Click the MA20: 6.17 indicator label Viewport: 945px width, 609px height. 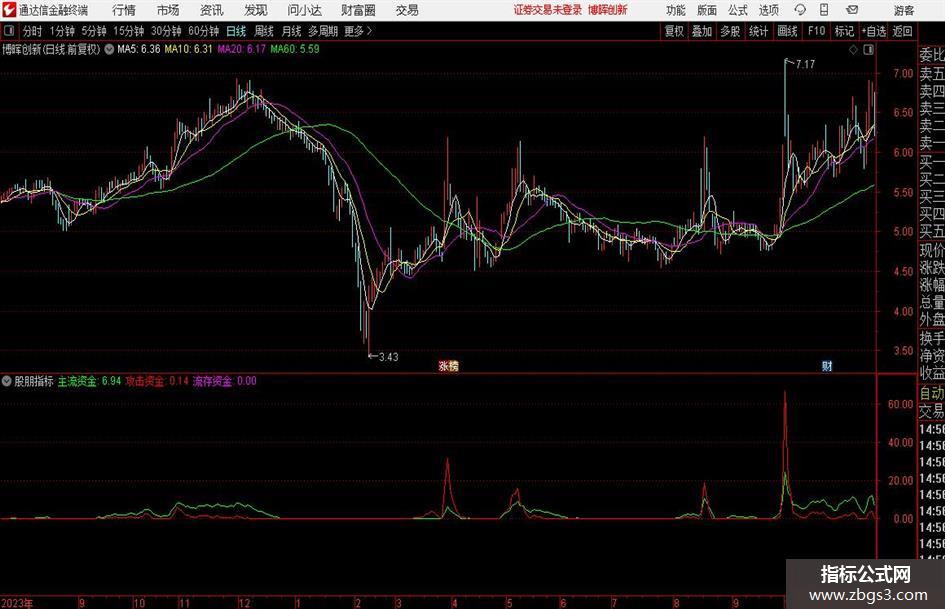(x=241, y=49)
